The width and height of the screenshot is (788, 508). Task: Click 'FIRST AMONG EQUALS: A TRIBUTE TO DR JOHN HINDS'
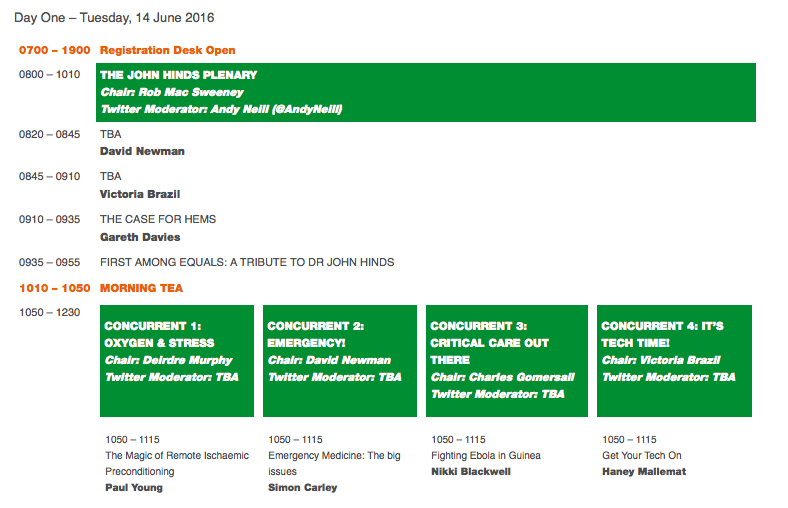[x=247, y=262]
